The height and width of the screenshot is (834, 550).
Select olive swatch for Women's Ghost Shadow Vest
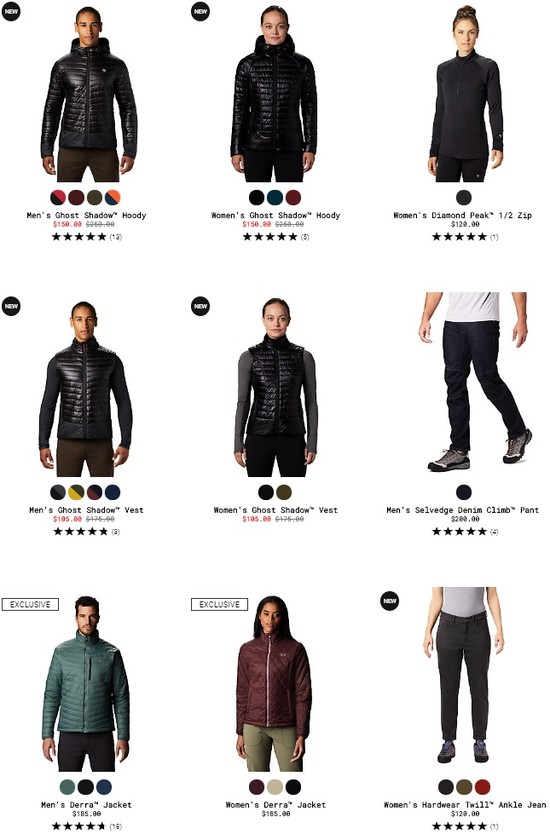point(284,492)
